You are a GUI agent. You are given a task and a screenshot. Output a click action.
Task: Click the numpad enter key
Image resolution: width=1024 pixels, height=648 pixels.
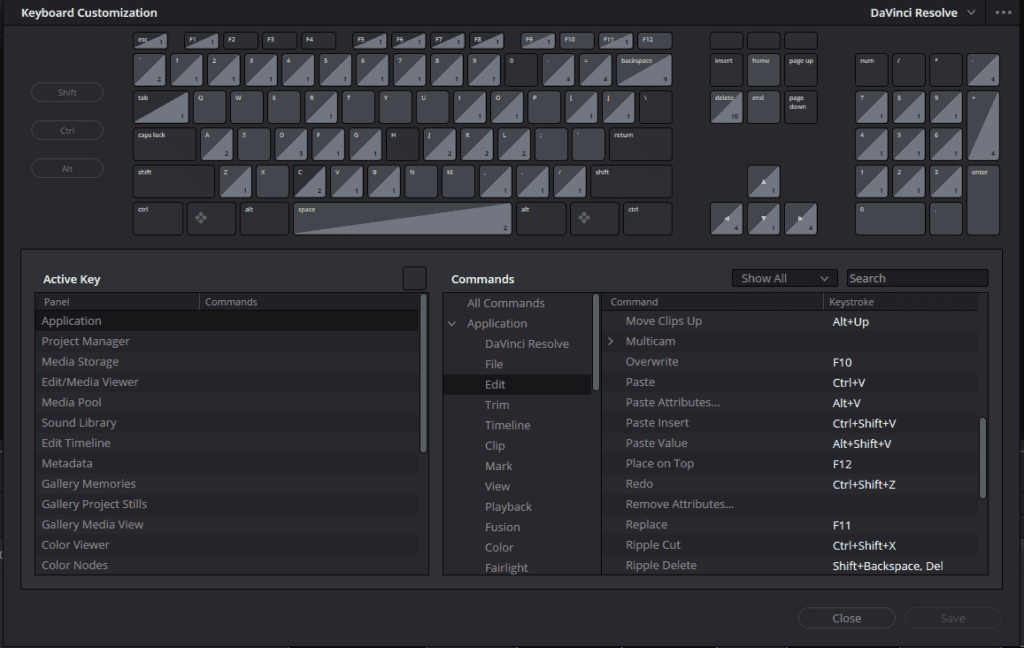(x=983, y=200)
